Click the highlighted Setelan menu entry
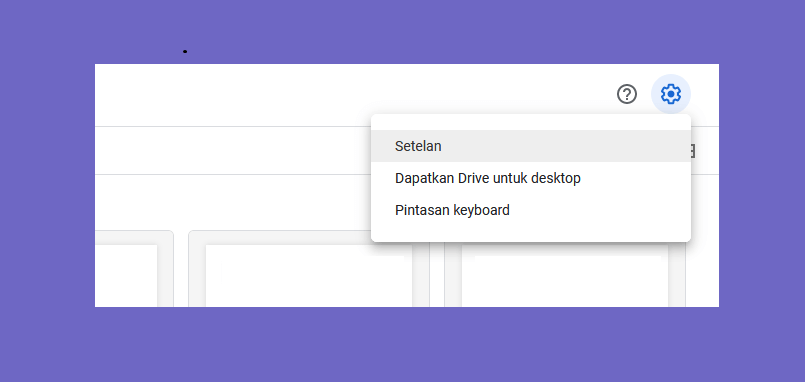 coord(531,146)
